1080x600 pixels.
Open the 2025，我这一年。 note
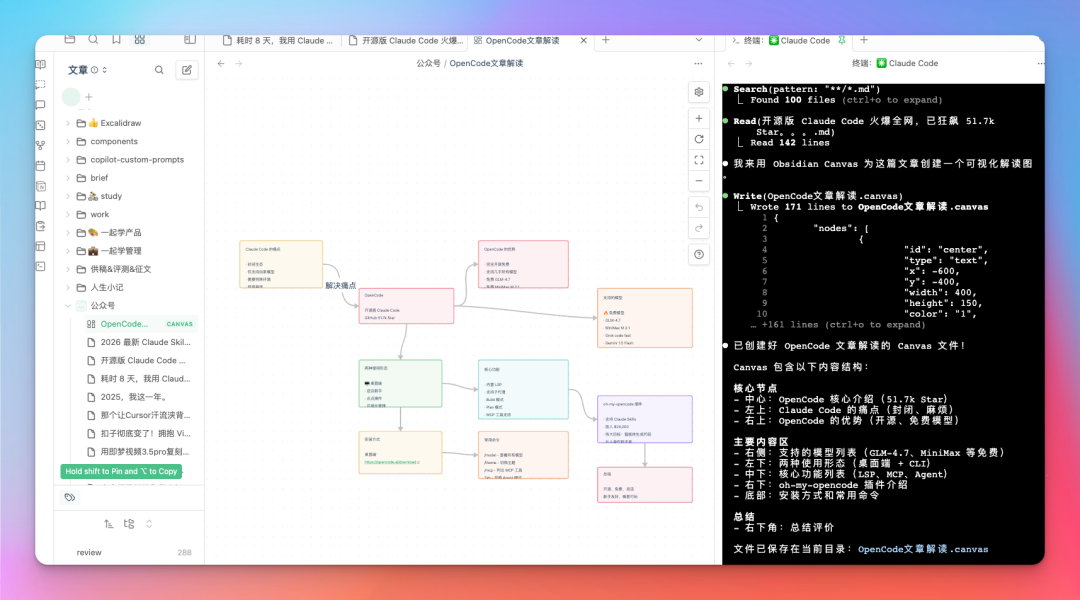click(133, 397)
